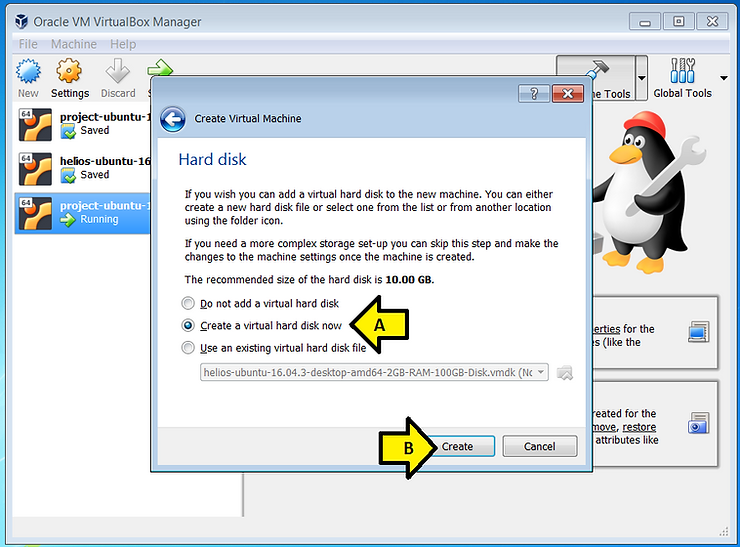Click the green Start arrow toolbar icon
Image resolution: width=740 pixels, height=547 pixels.
click(160, 67)
